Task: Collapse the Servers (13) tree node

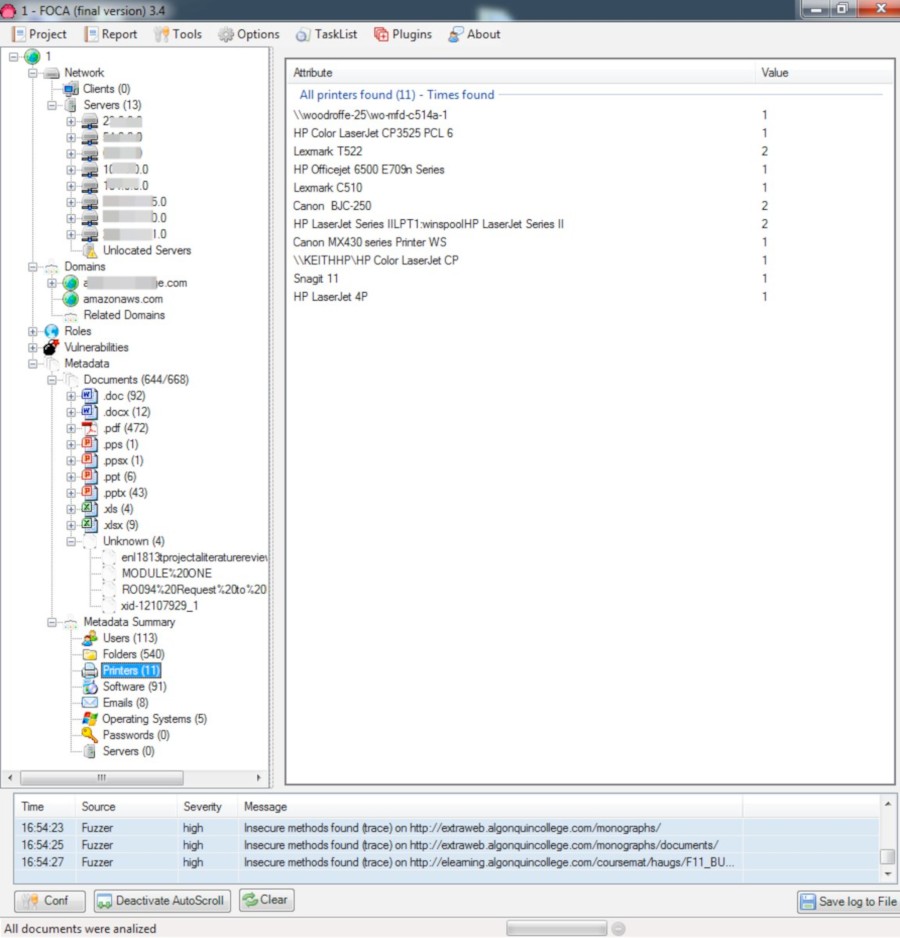Action: (52, 105)
